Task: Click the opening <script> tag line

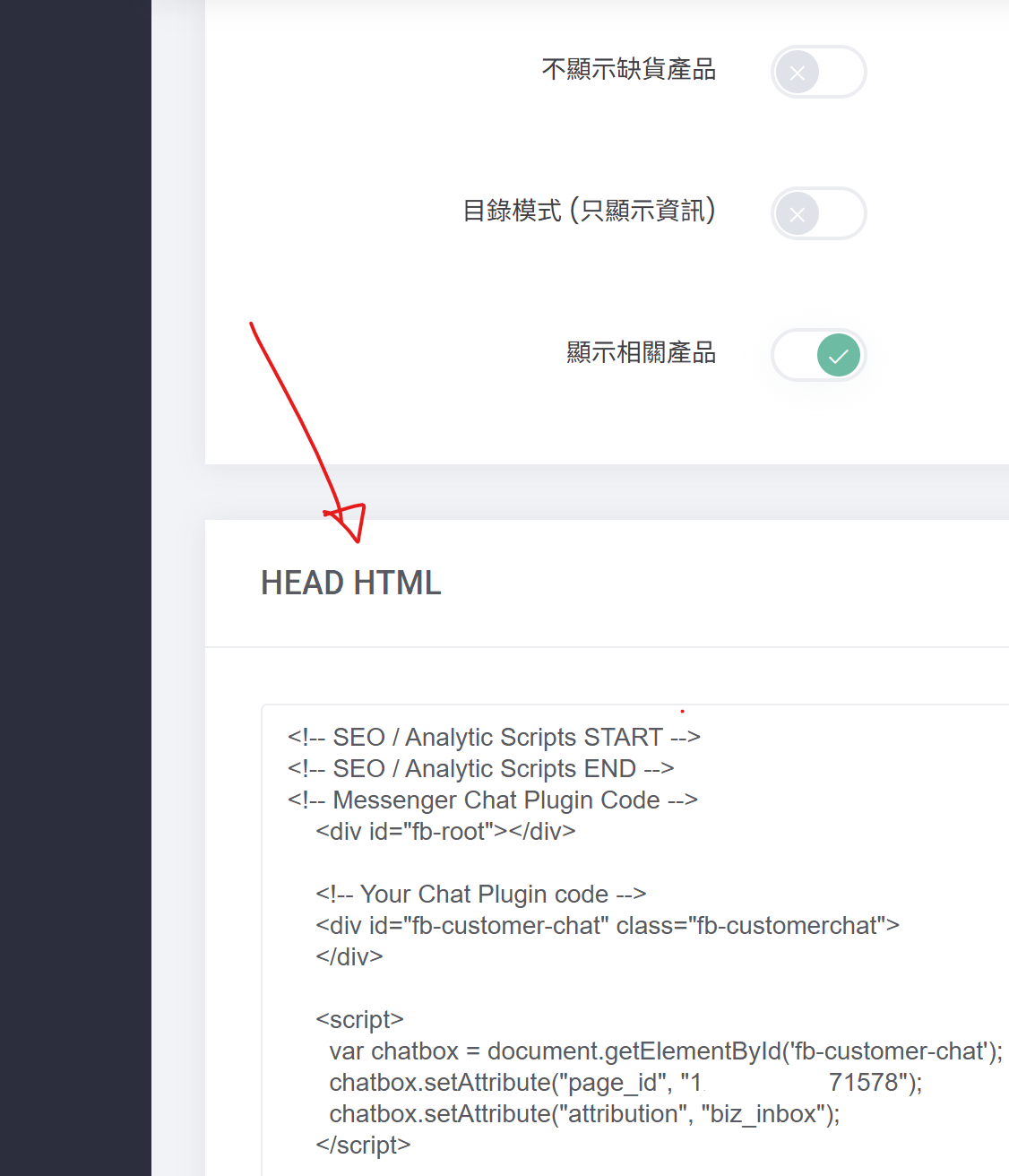Action: [x=359, y=1019]
